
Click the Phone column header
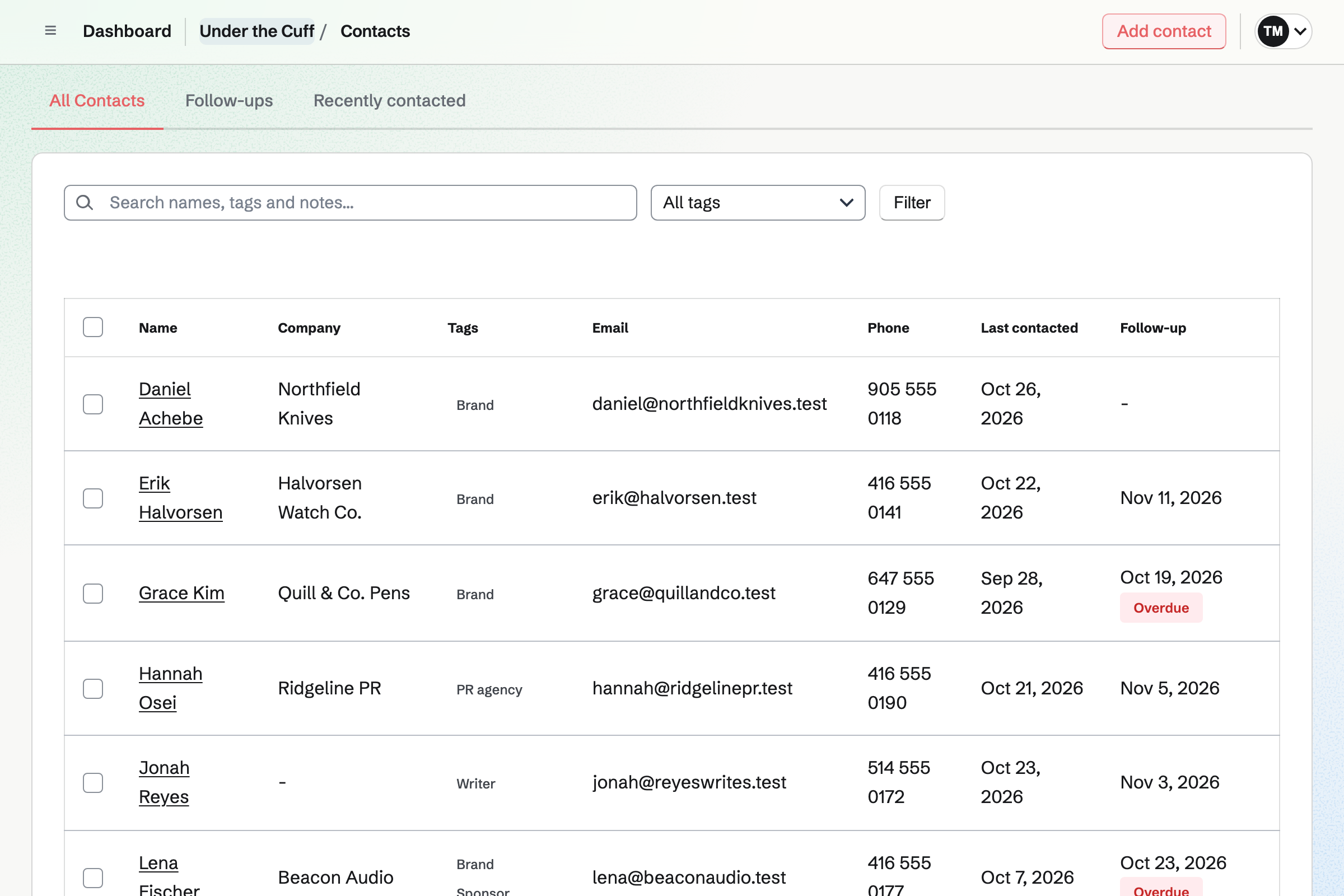click(888, 328)
